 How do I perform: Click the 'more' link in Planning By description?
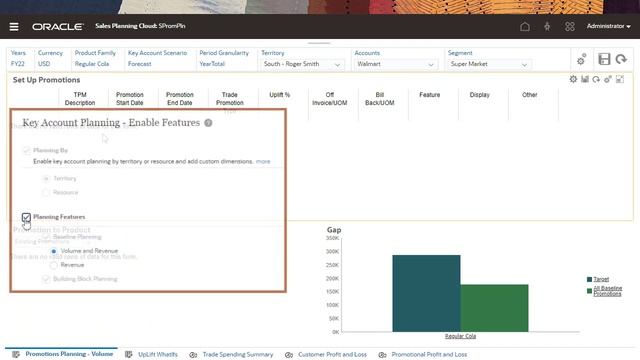(263, 162)
